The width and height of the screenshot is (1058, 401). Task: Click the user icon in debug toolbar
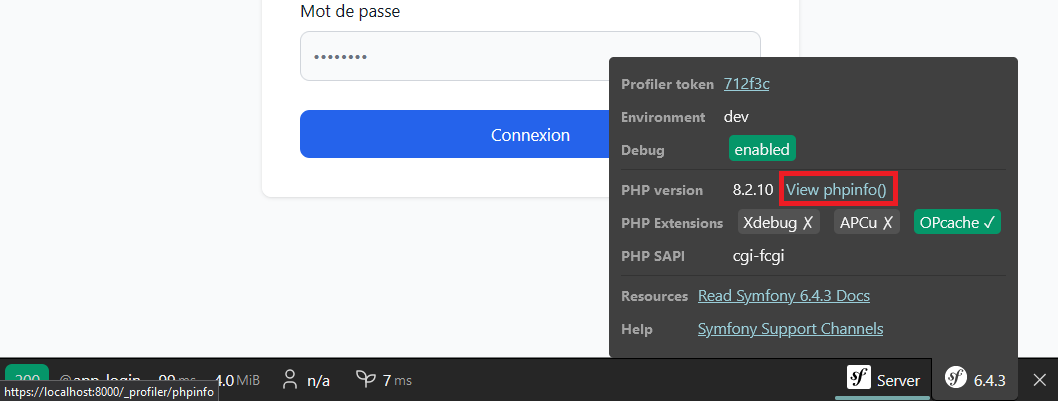(290, 380)
